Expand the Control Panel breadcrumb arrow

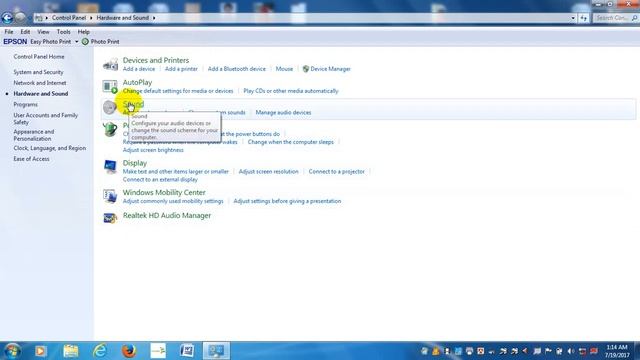tap(91, 18)
